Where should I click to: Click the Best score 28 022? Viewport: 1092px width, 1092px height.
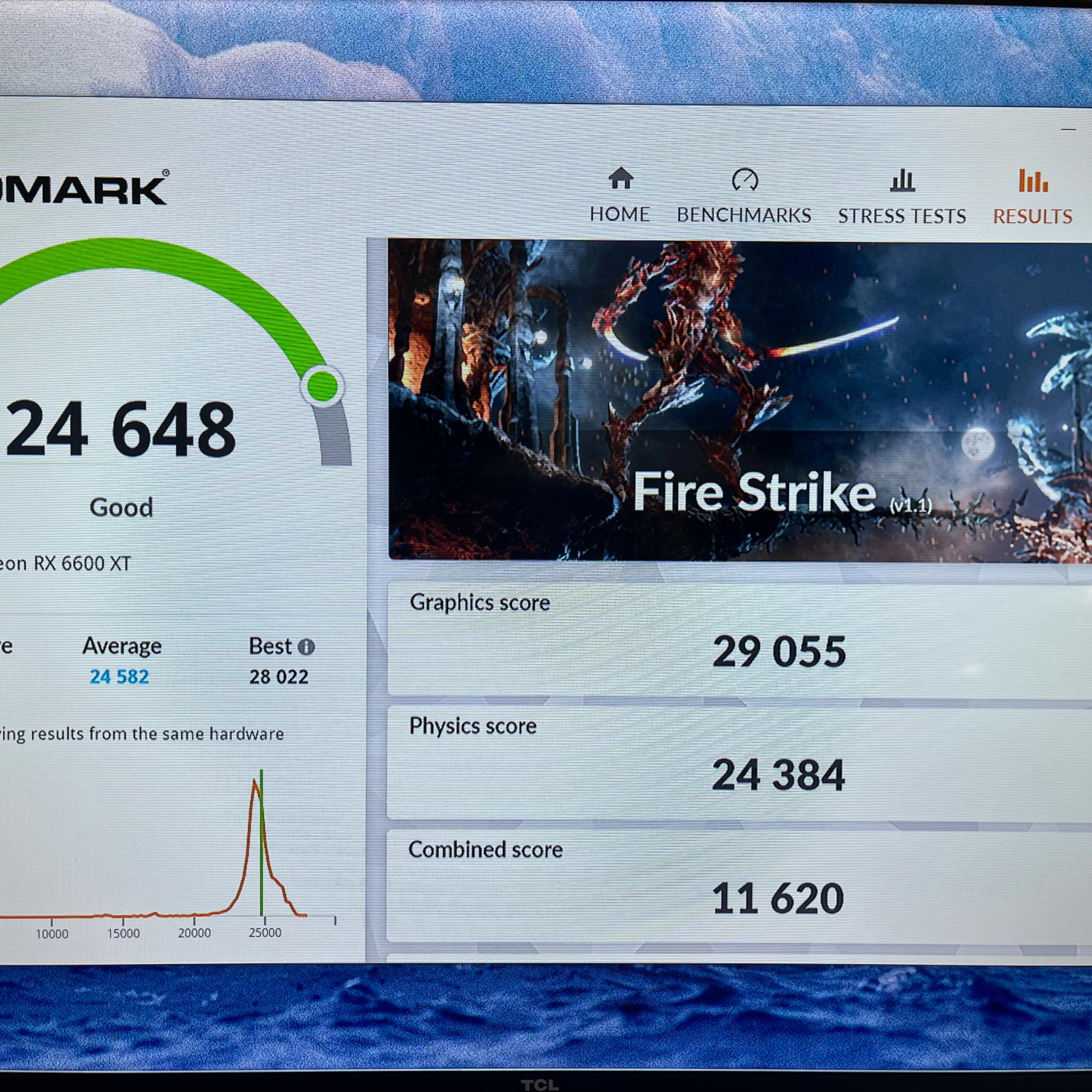279,677
